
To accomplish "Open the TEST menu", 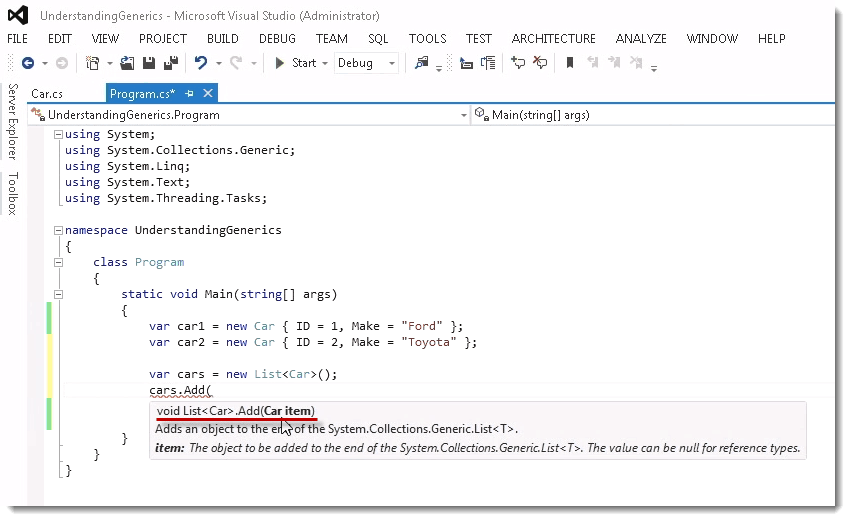I will tap(479, 38).
